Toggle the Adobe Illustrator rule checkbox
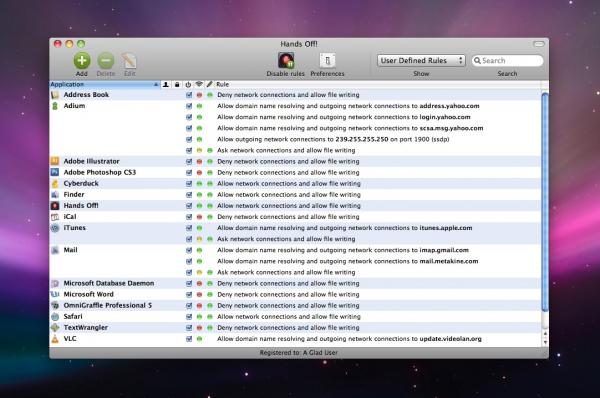 (189, 161)
